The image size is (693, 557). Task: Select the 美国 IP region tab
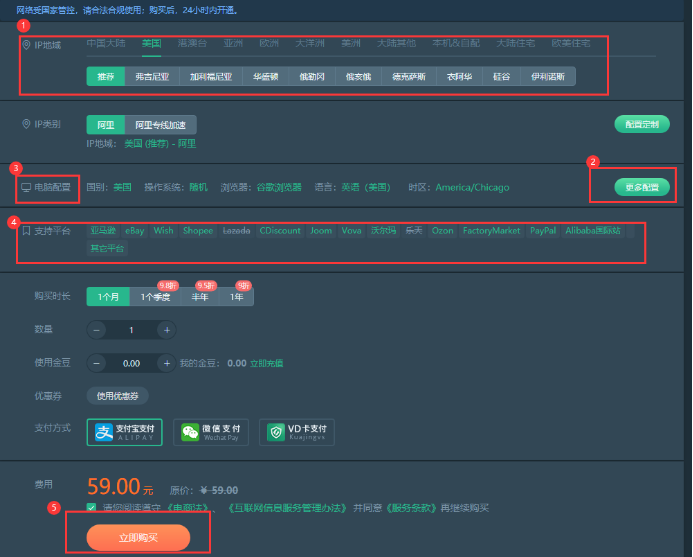(x=151, y=43)
